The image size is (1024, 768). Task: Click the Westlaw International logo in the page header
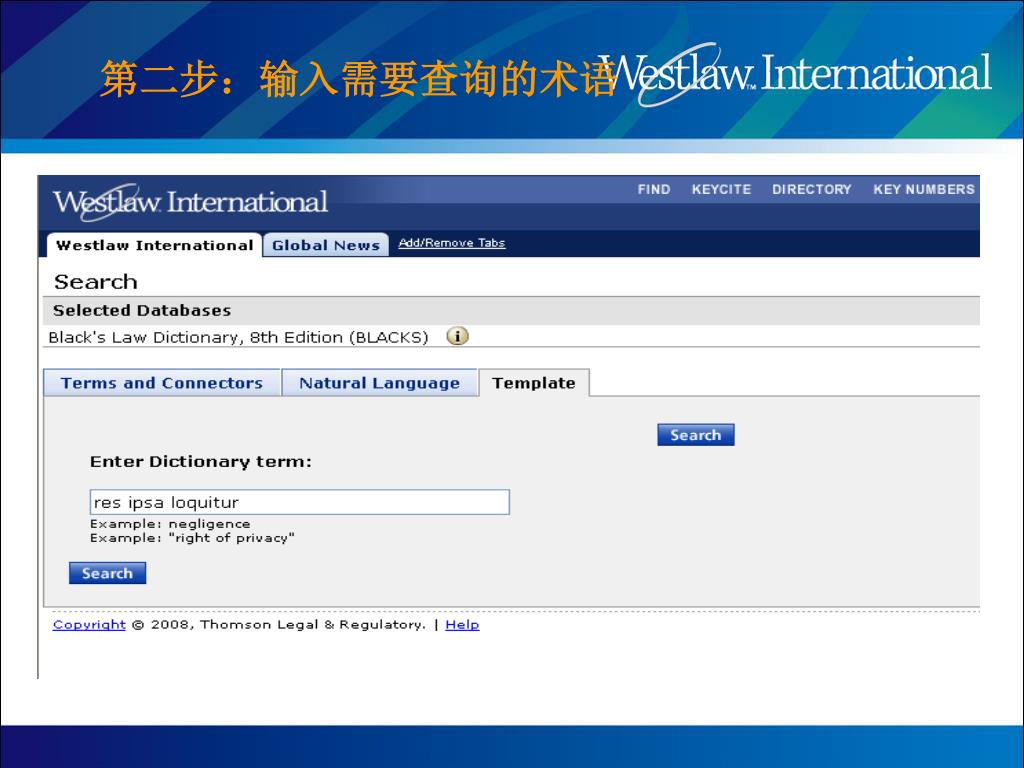pos(190,202)
